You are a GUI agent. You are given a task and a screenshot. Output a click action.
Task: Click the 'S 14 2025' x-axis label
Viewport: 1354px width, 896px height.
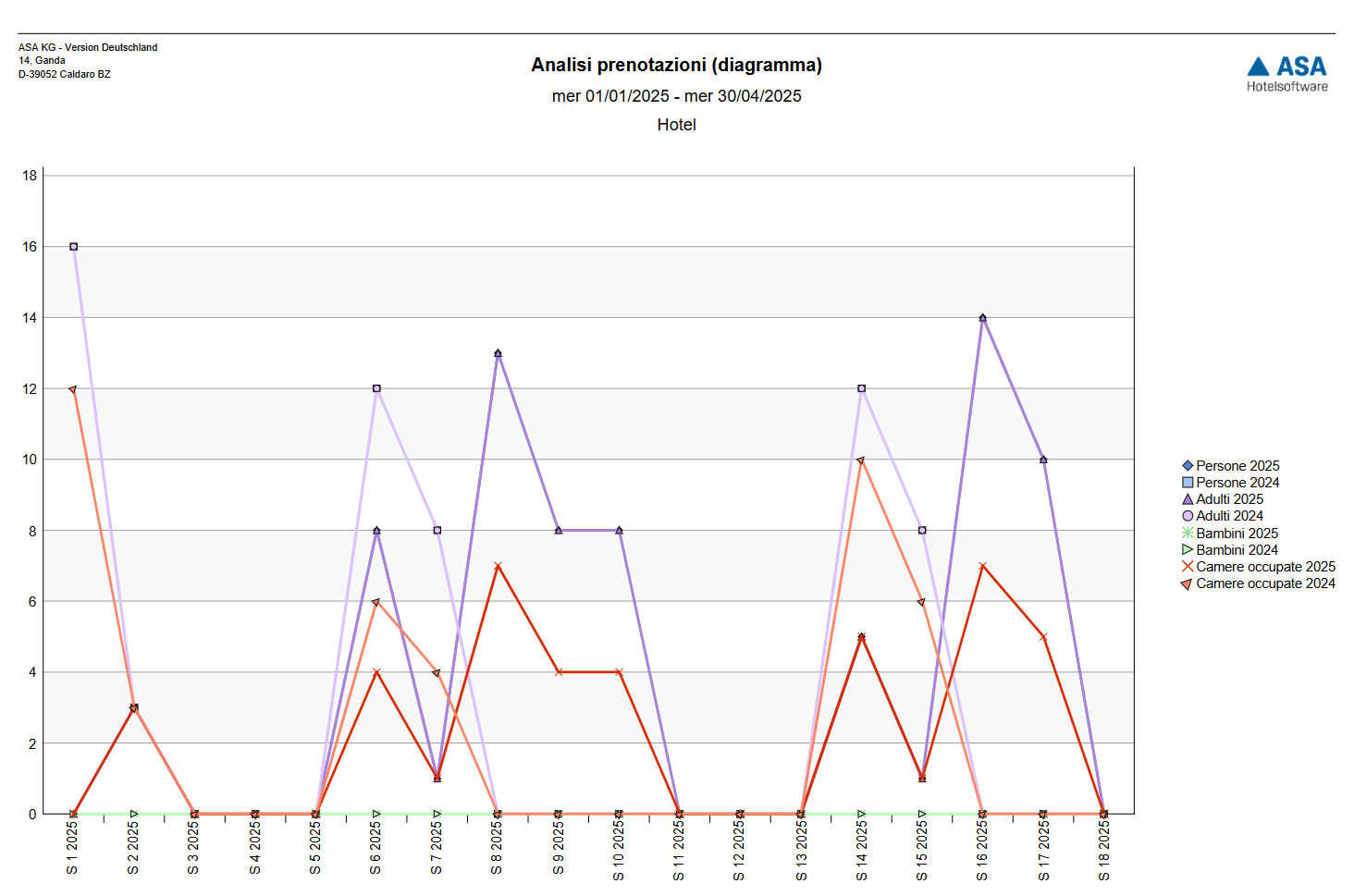861,851
